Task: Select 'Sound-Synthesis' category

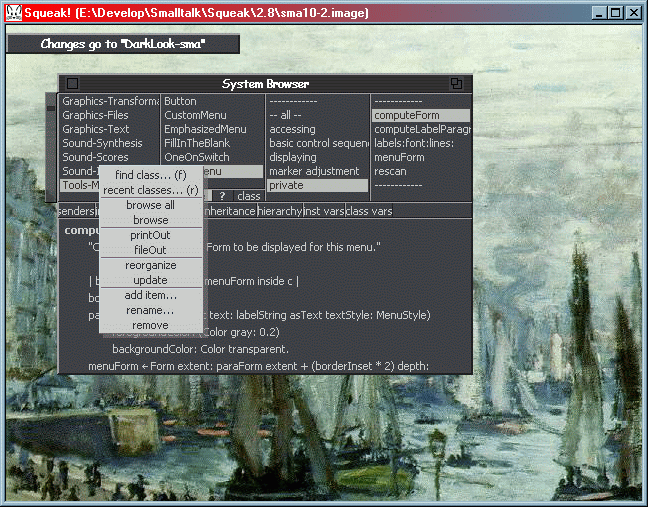Action: tap(110, 143)
